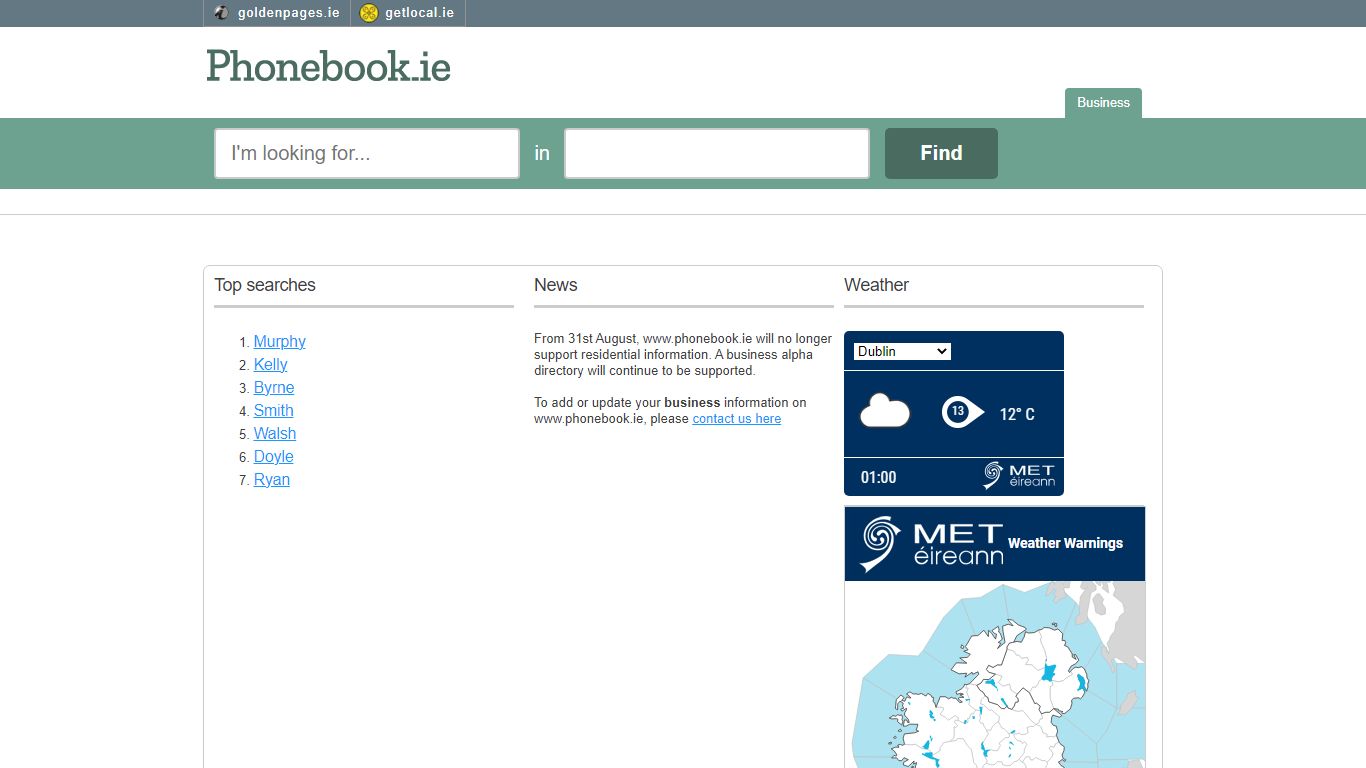
Task: Select the Business tab
Action: click(1103, 103)
